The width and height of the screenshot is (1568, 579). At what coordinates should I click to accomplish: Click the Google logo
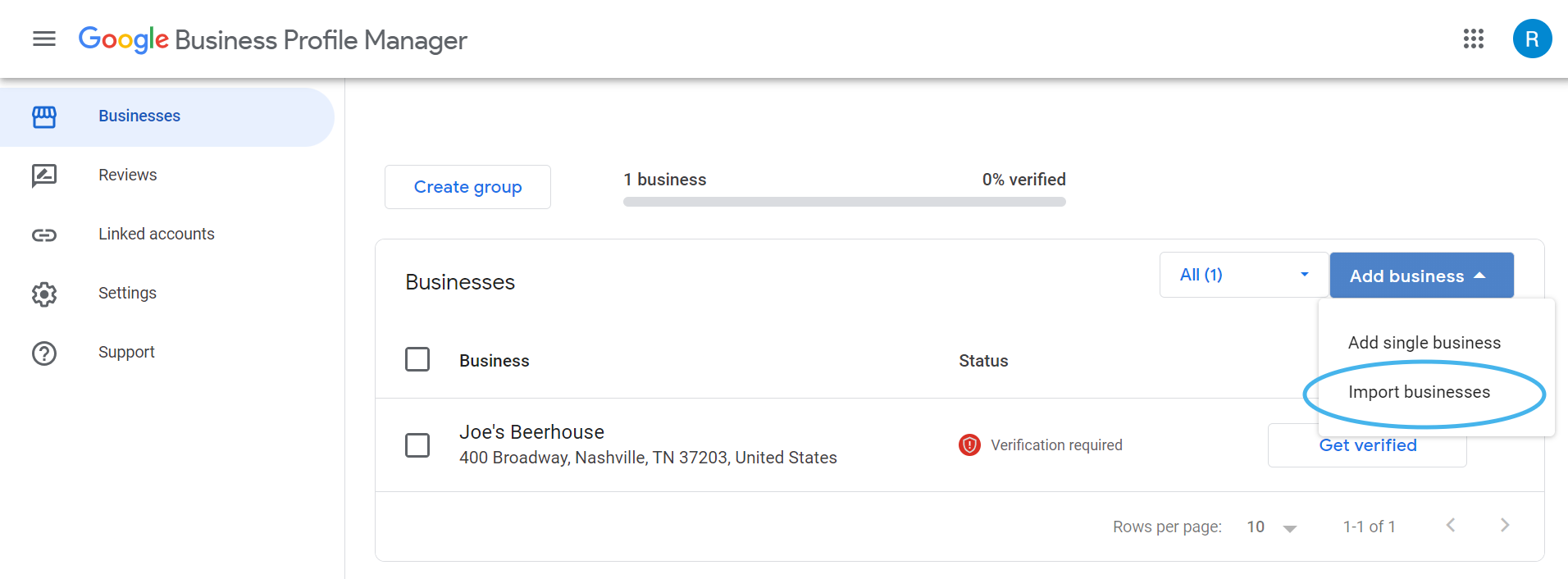pos(124,39)
